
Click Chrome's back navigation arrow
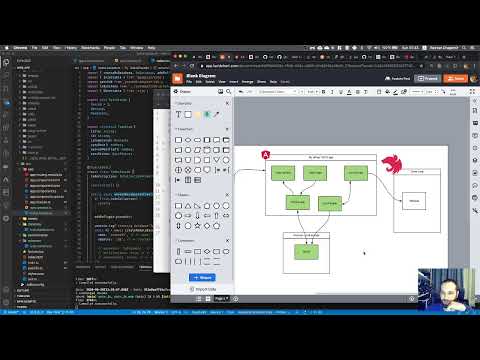(x=176, y=66)
